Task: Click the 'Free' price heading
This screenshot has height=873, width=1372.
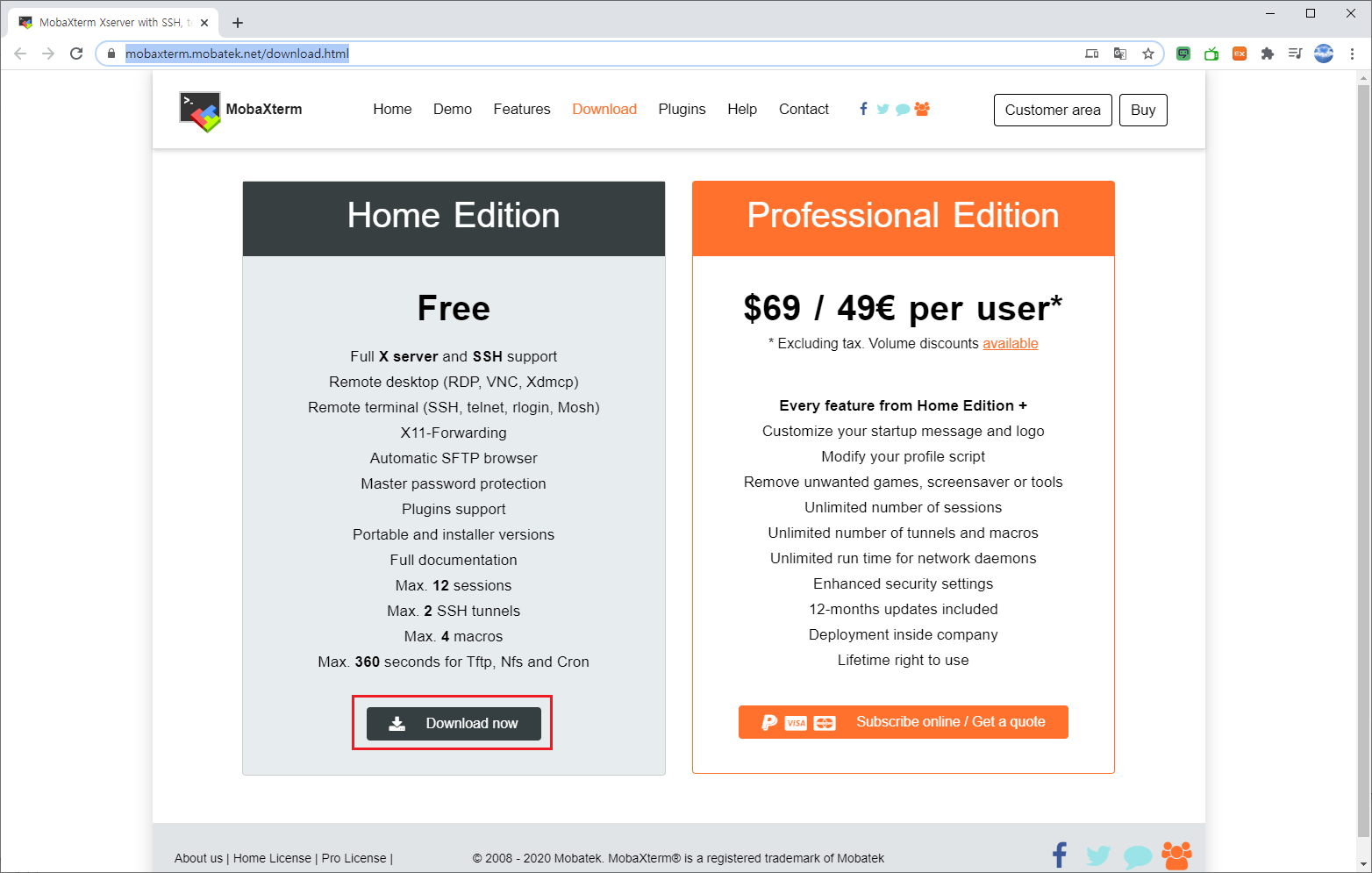Action: pyautogui.click(x=454, y=308)
